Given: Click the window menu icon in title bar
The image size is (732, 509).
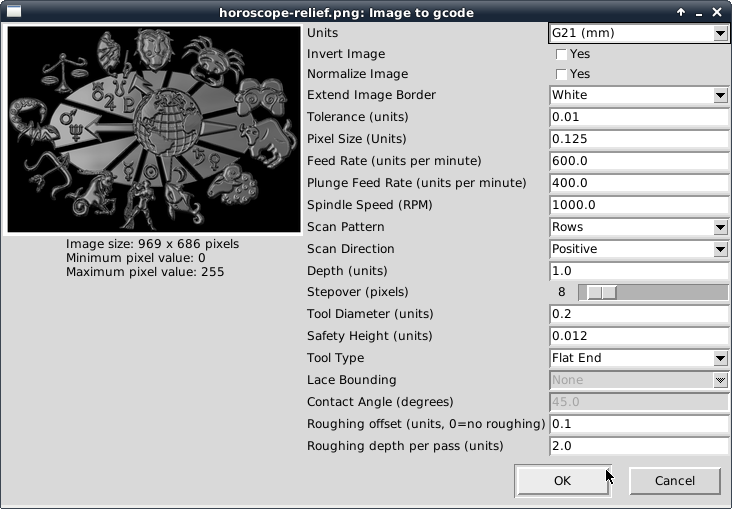Looking at the screenshot, I should pyautogui.click(x=14, y=12).
